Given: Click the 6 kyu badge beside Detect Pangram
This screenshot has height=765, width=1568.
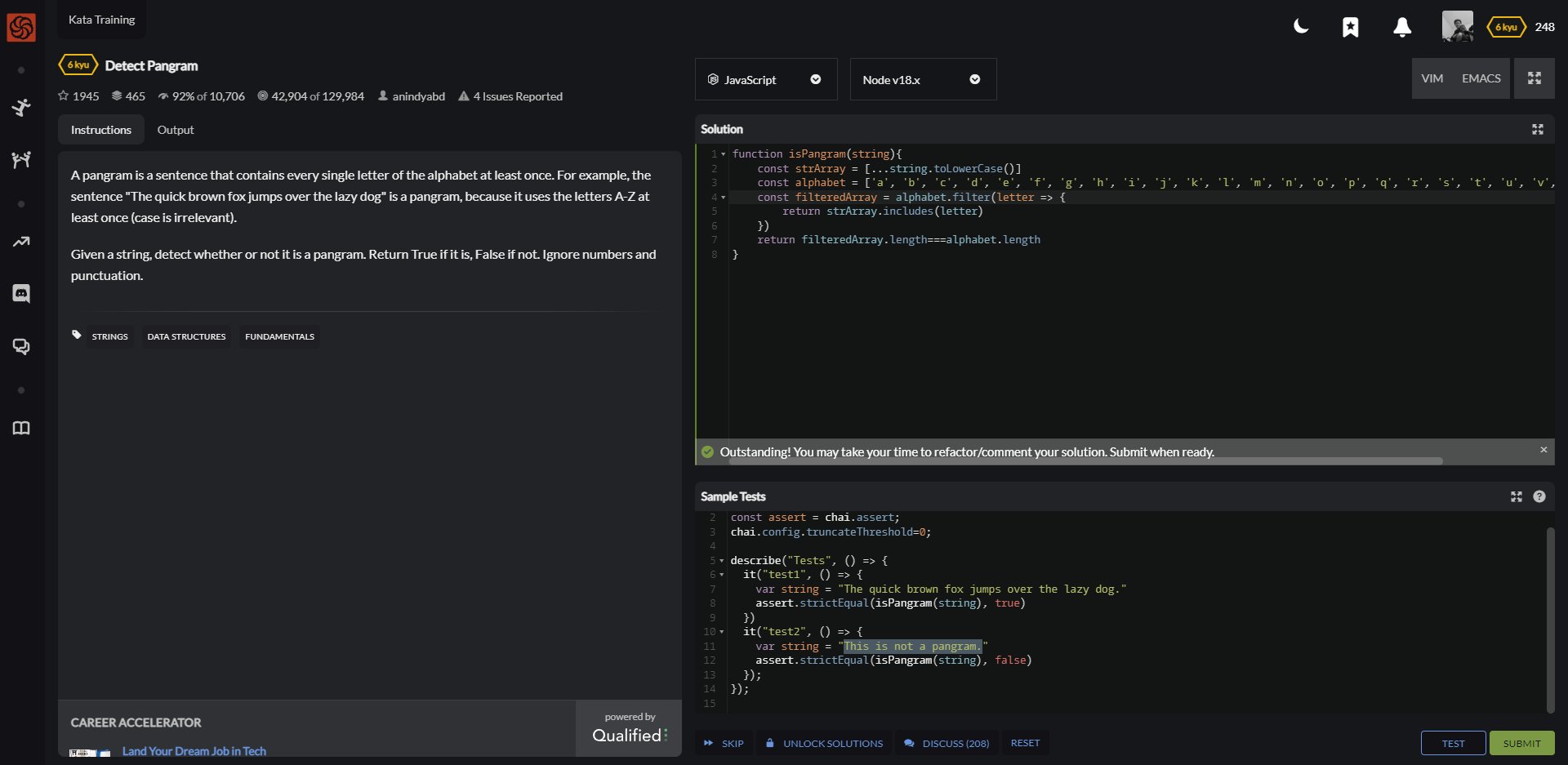Looking at the screenshot, I should 78,64.
